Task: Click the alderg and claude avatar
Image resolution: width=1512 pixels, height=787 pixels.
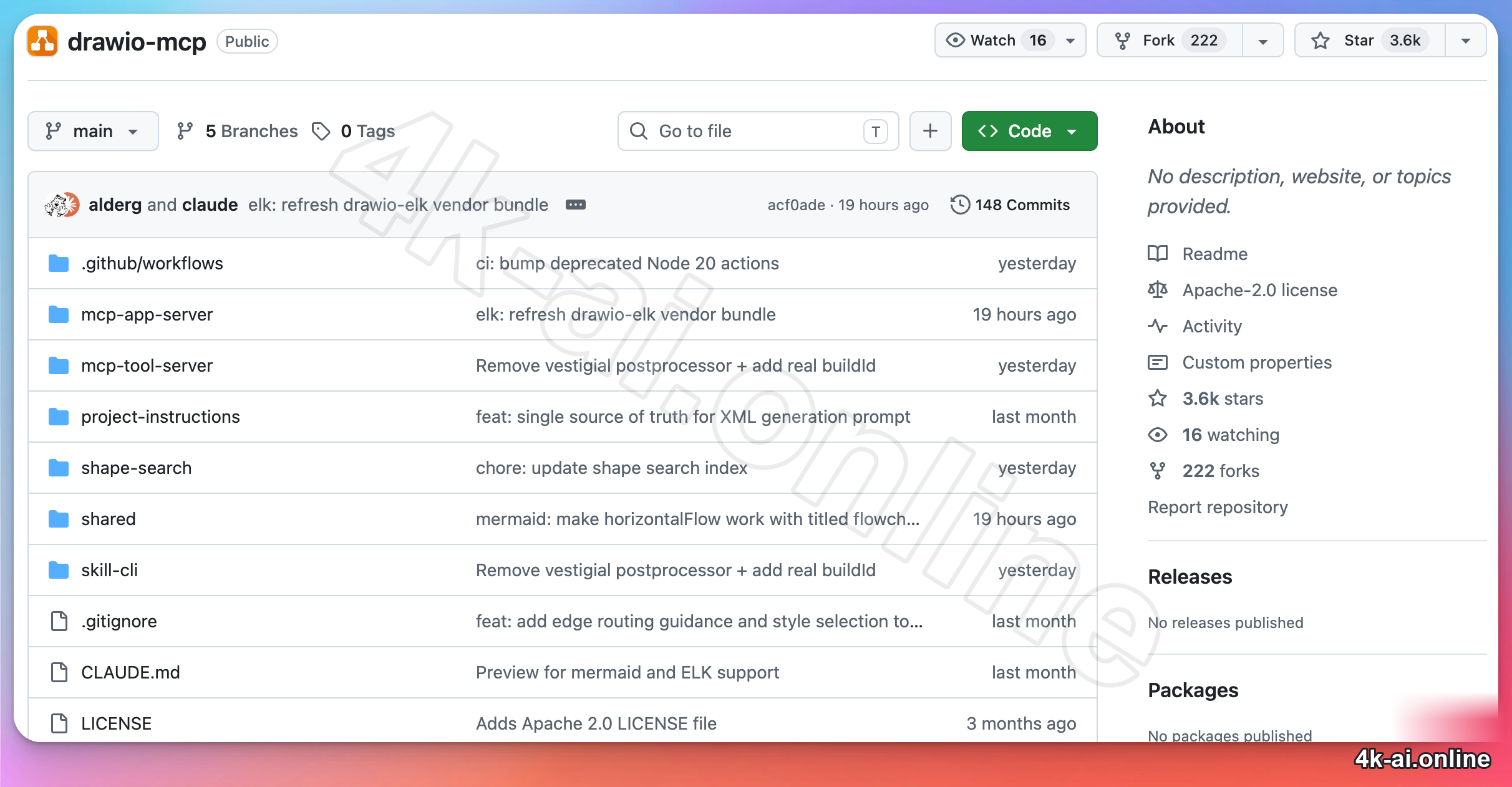Action: click(62, 205)
